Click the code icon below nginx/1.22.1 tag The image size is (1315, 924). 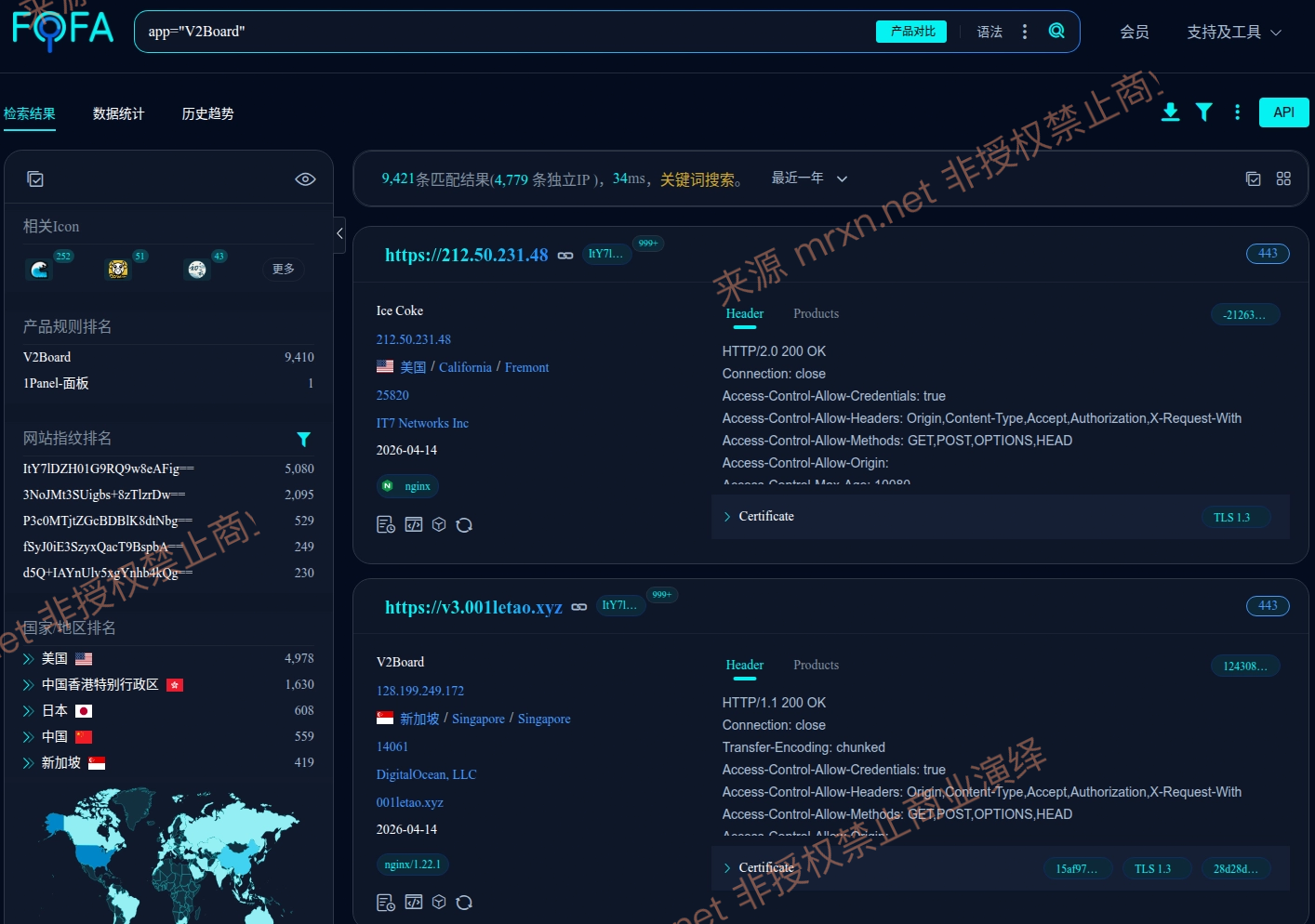(414, 902)
